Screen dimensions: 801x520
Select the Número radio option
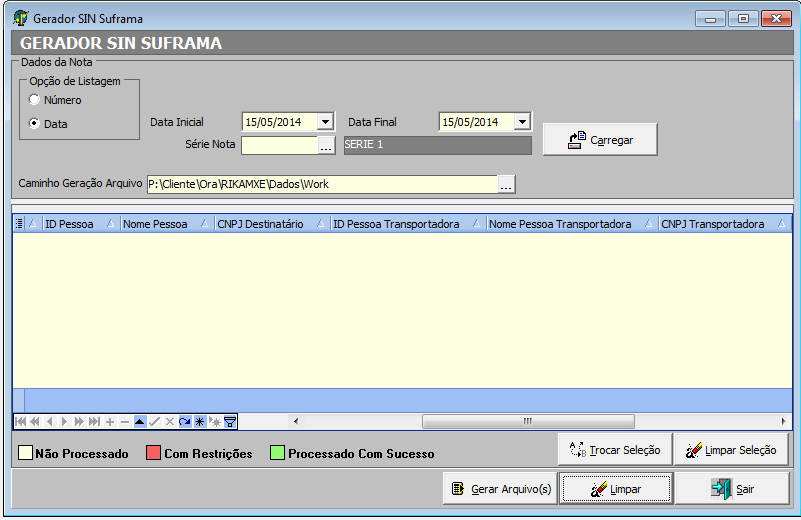pyautogui.click(x=35, y=100)
